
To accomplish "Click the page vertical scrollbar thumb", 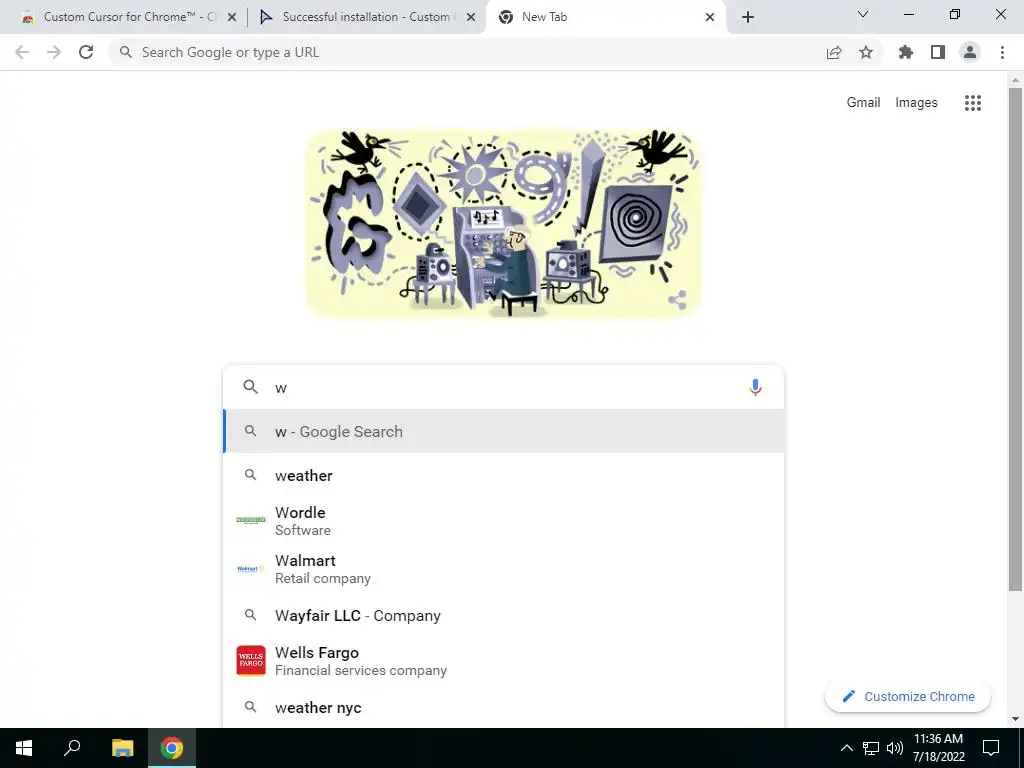I will point(1015,340).
